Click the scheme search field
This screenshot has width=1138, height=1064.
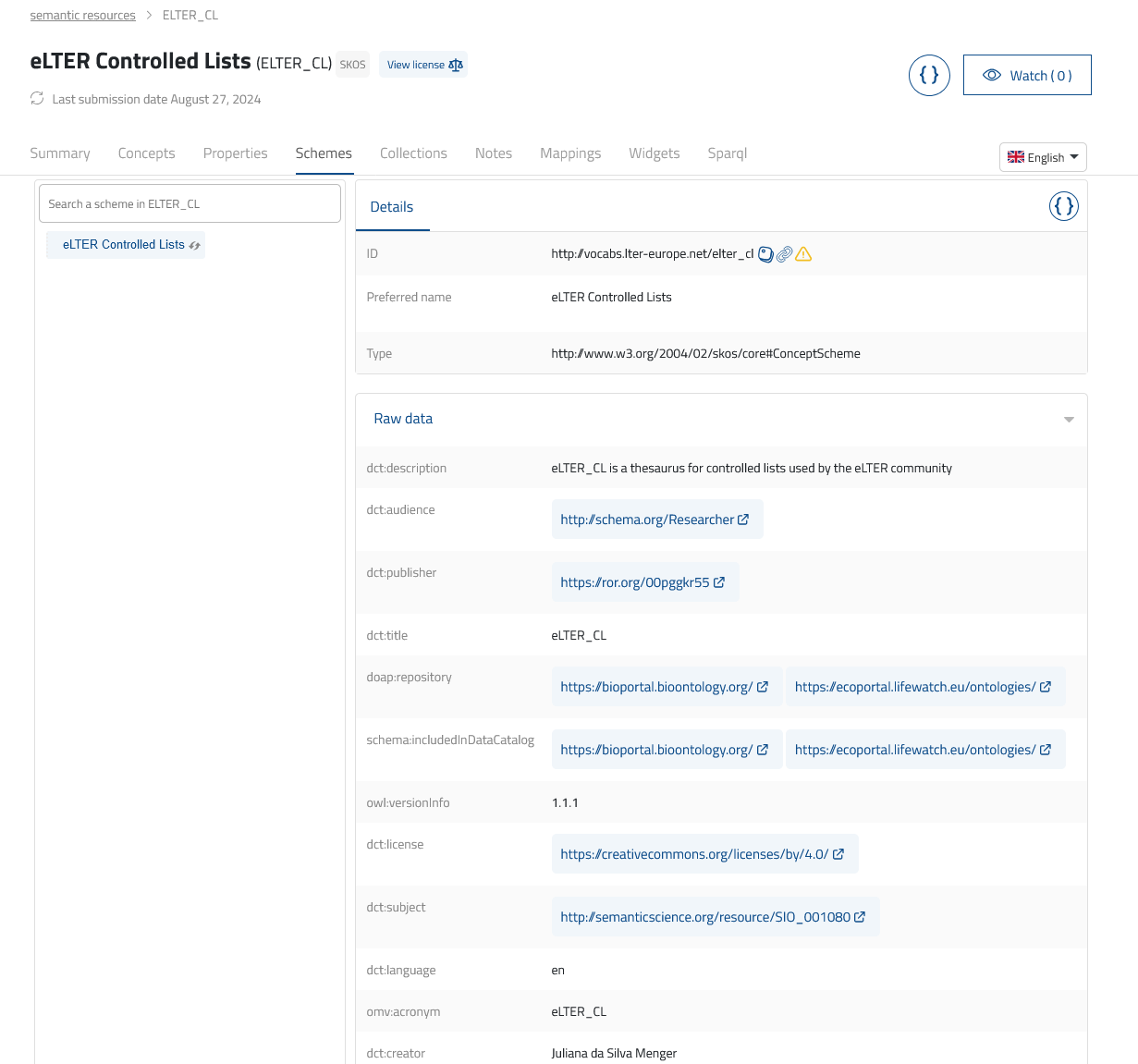pos(190,203)
